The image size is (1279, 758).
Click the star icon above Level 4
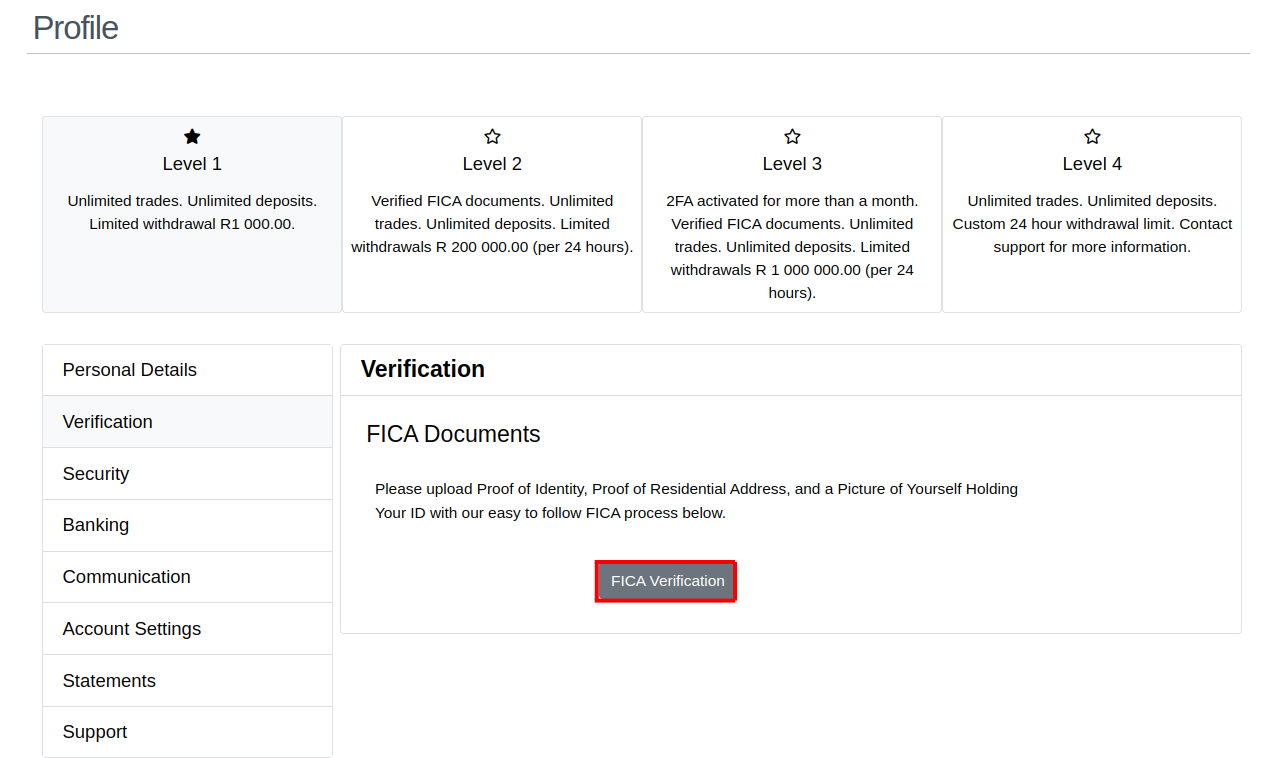coord(1091,136)
